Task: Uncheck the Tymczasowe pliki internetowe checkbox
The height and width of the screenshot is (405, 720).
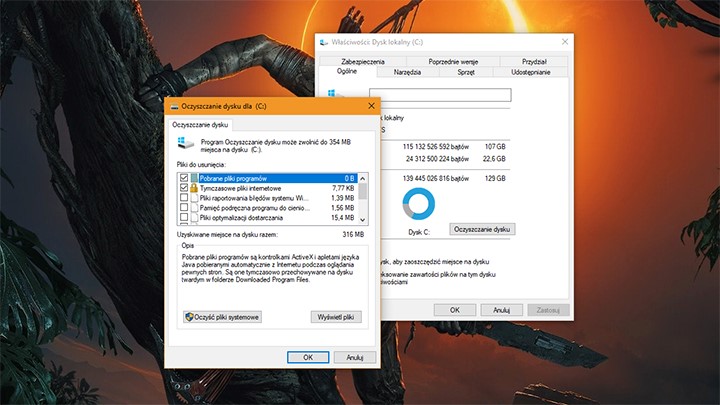Action: pyautogui.click(x=183, y=188)
